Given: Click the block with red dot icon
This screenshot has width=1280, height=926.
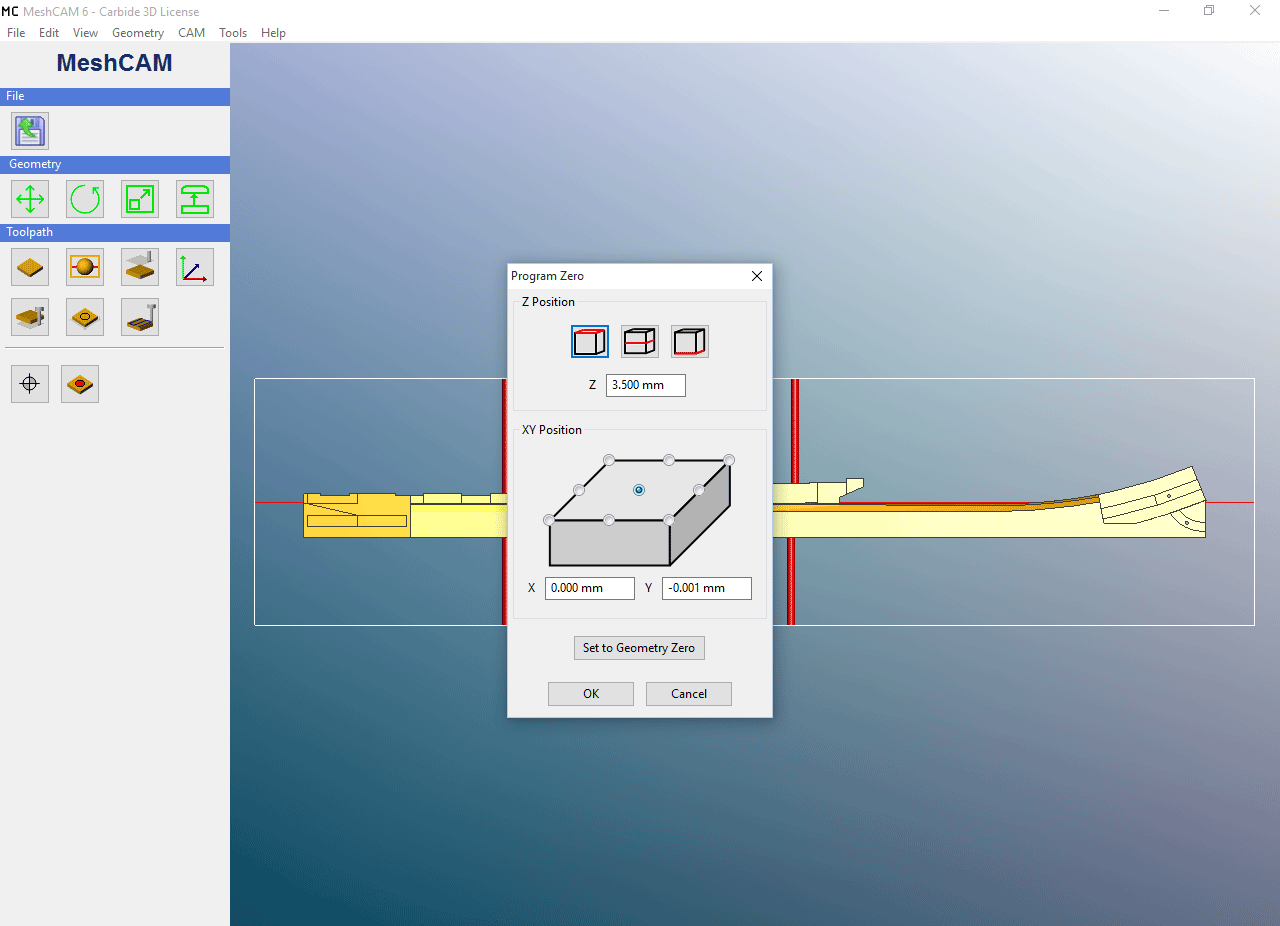Looking at the screenshot, I should tap(80, 383).
